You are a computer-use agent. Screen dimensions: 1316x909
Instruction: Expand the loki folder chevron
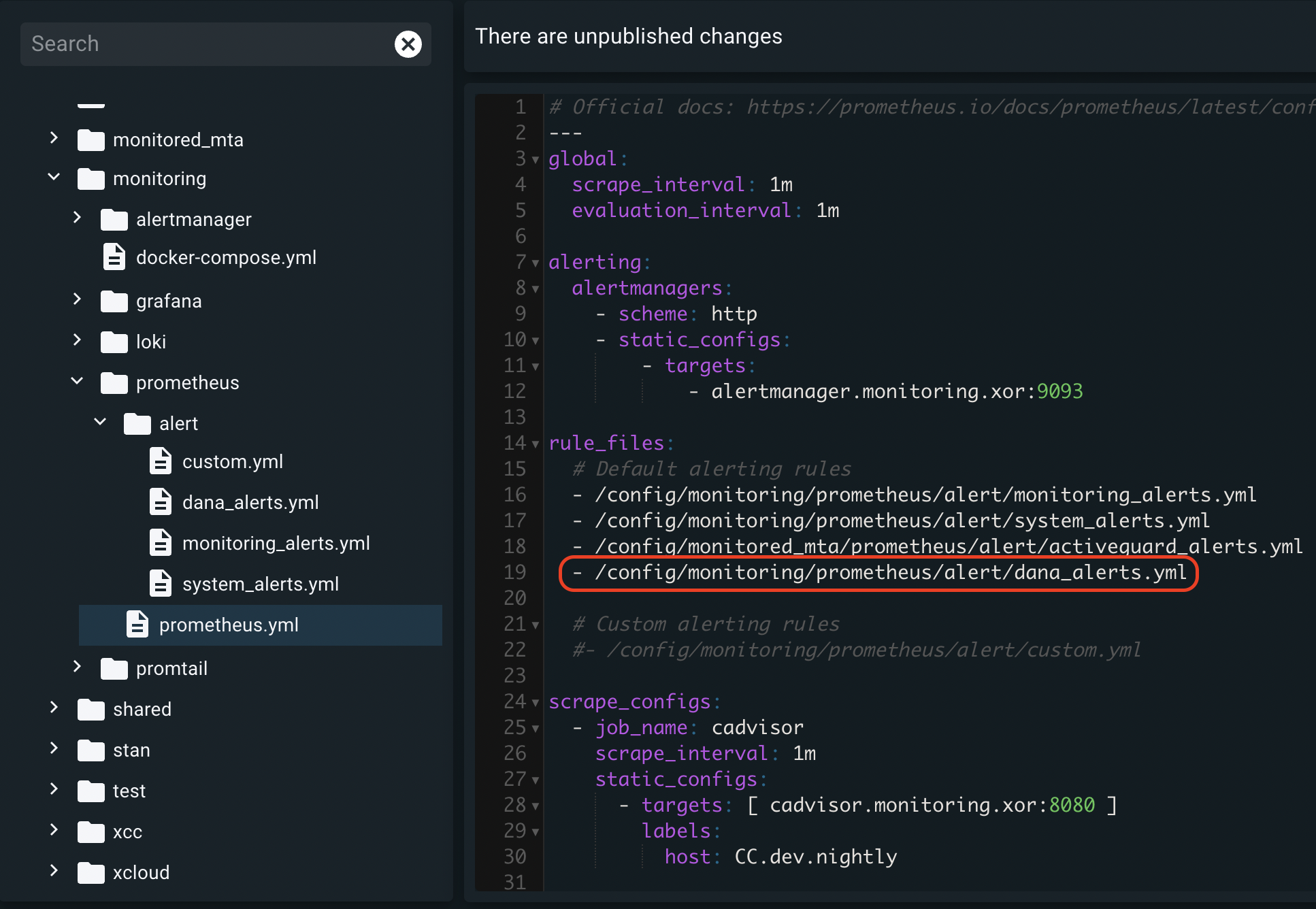(x=77, y=340)
